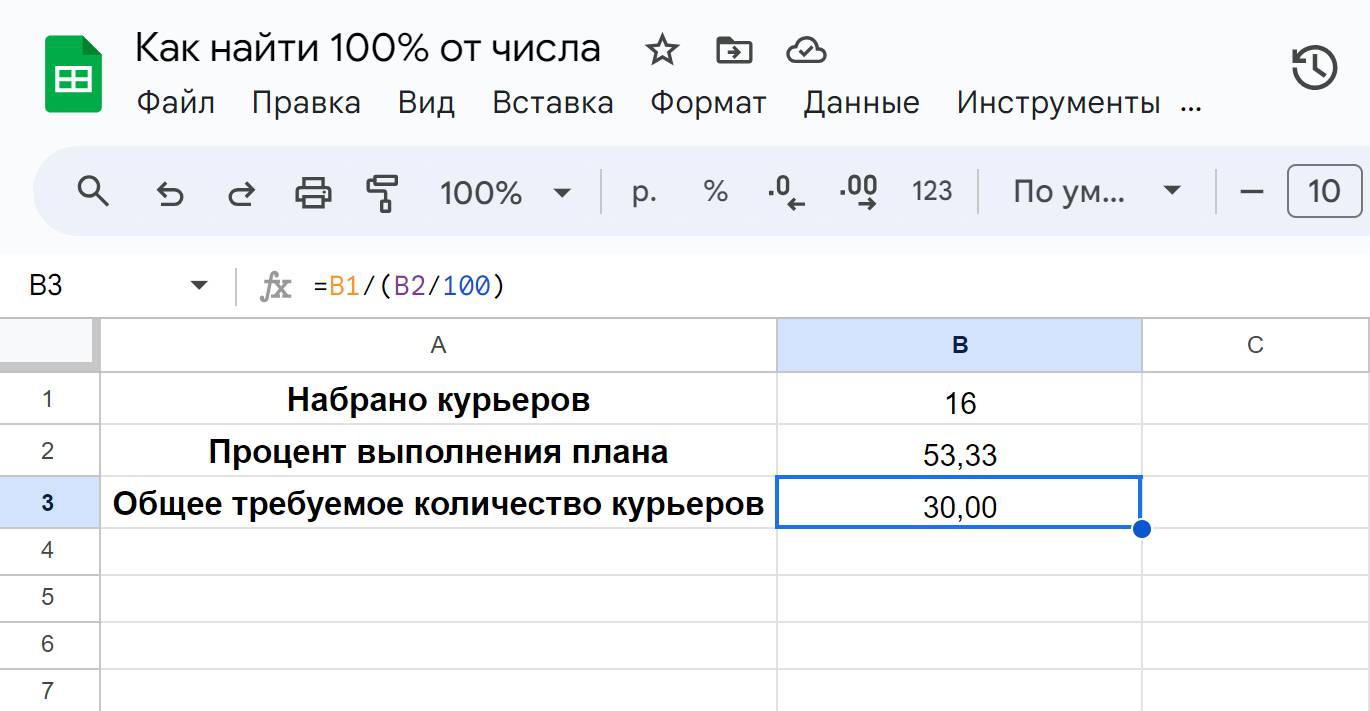Undo the last action

pos(170,192)
